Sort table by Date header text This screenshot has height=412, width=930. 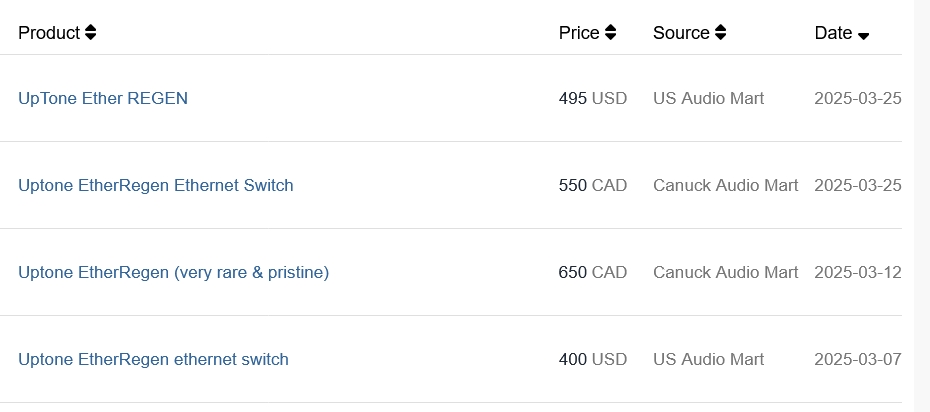coord(833,33)
